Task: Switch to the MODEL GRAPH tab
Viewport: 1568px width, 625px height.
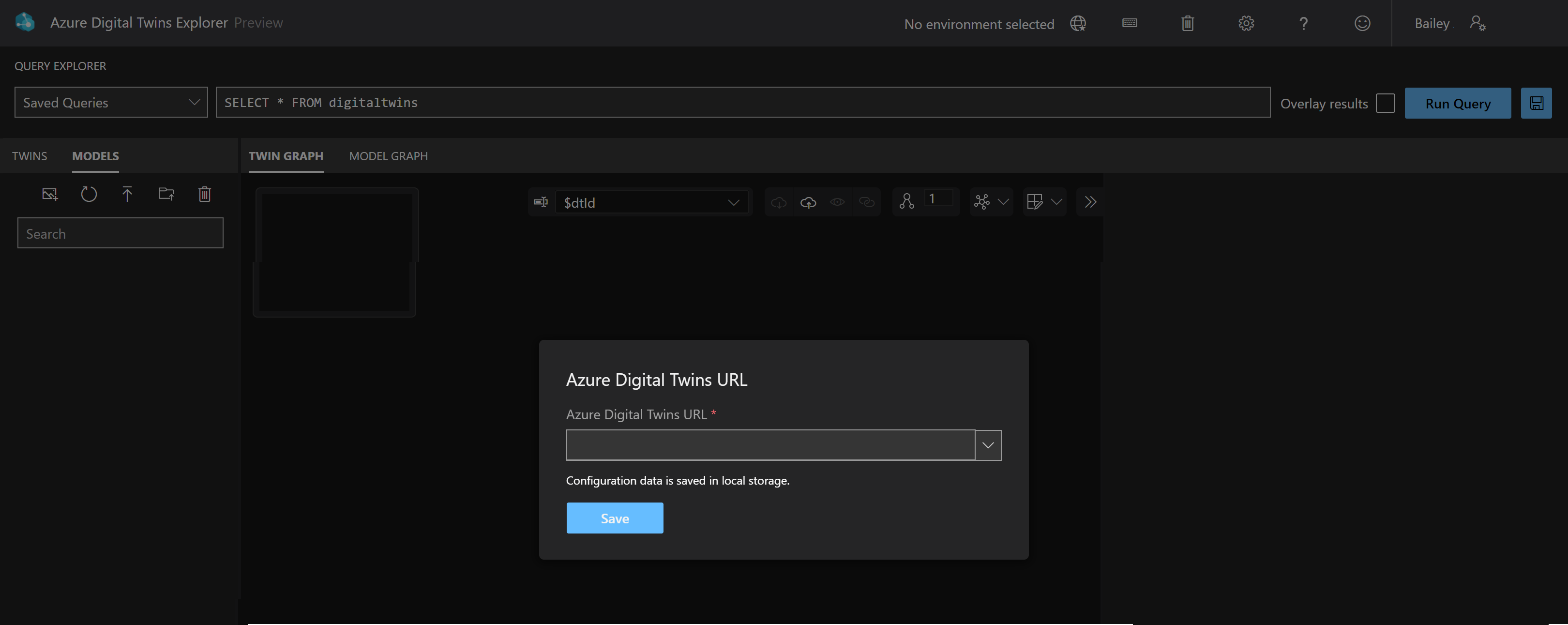Action: point(388,156)
